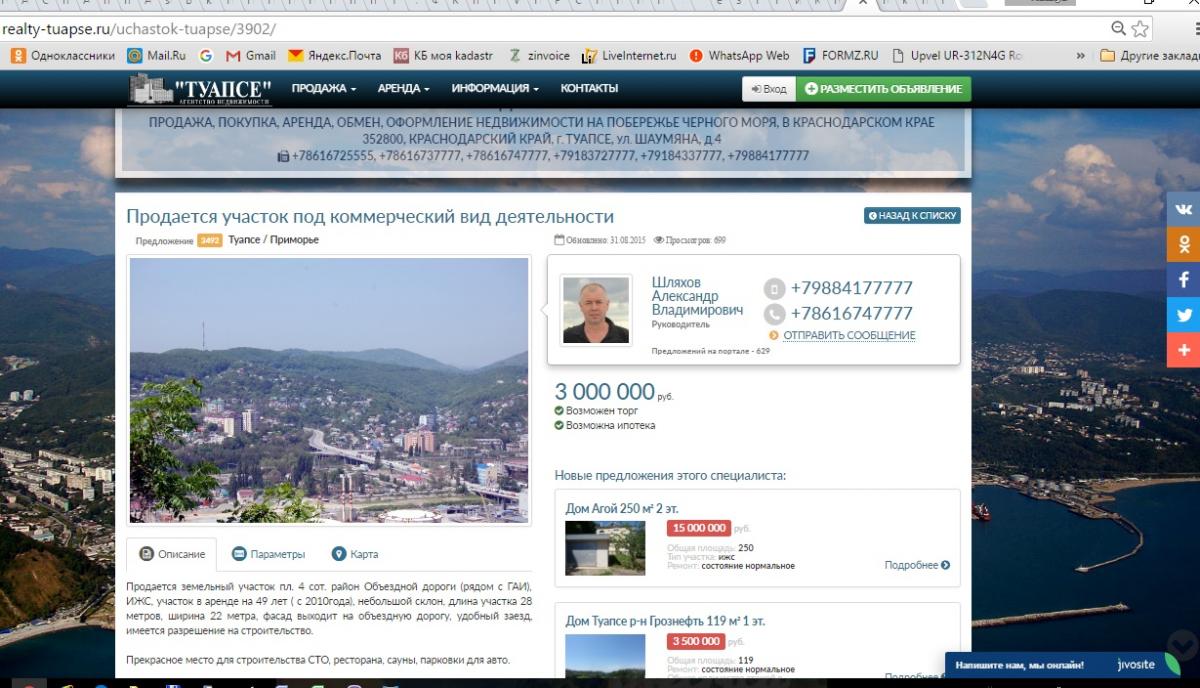Switch to the Карта tab

(355, 554)
